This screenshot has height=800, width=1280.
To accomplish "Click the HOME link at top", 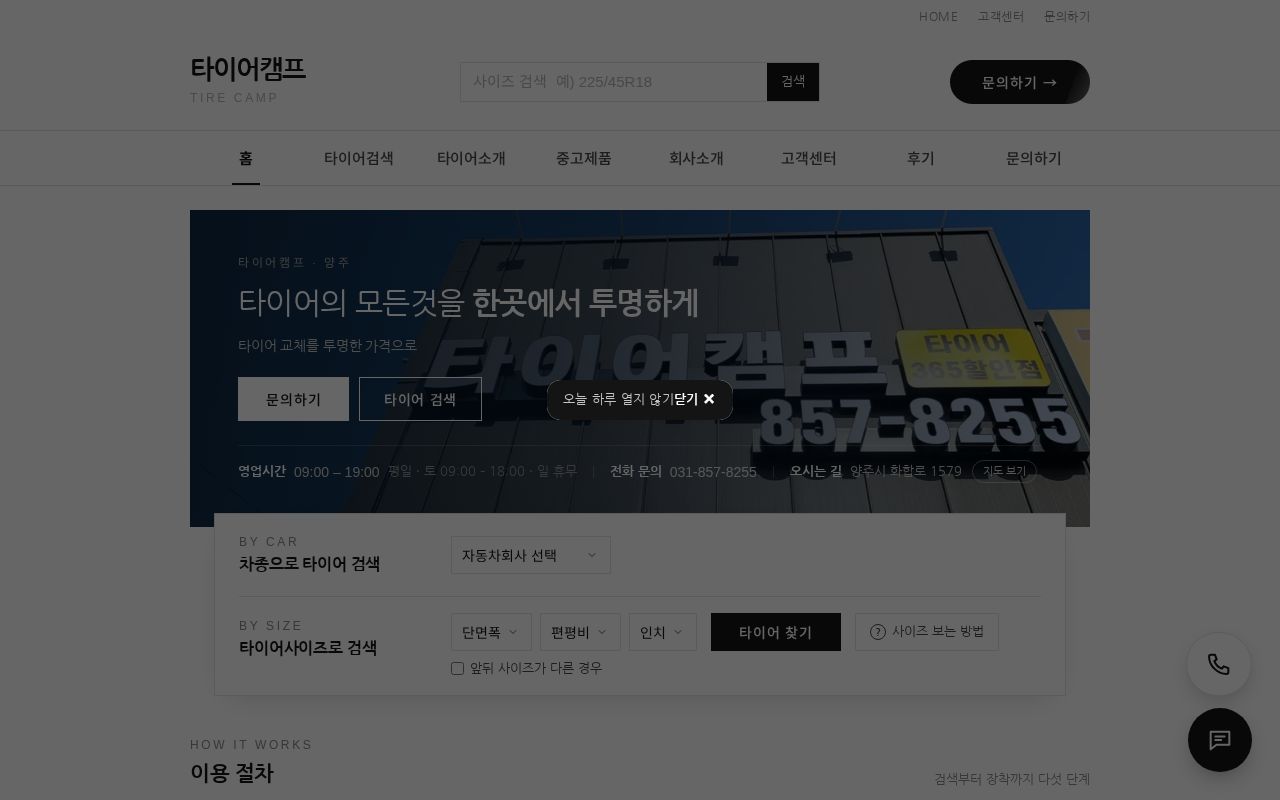I will (938, 16).
